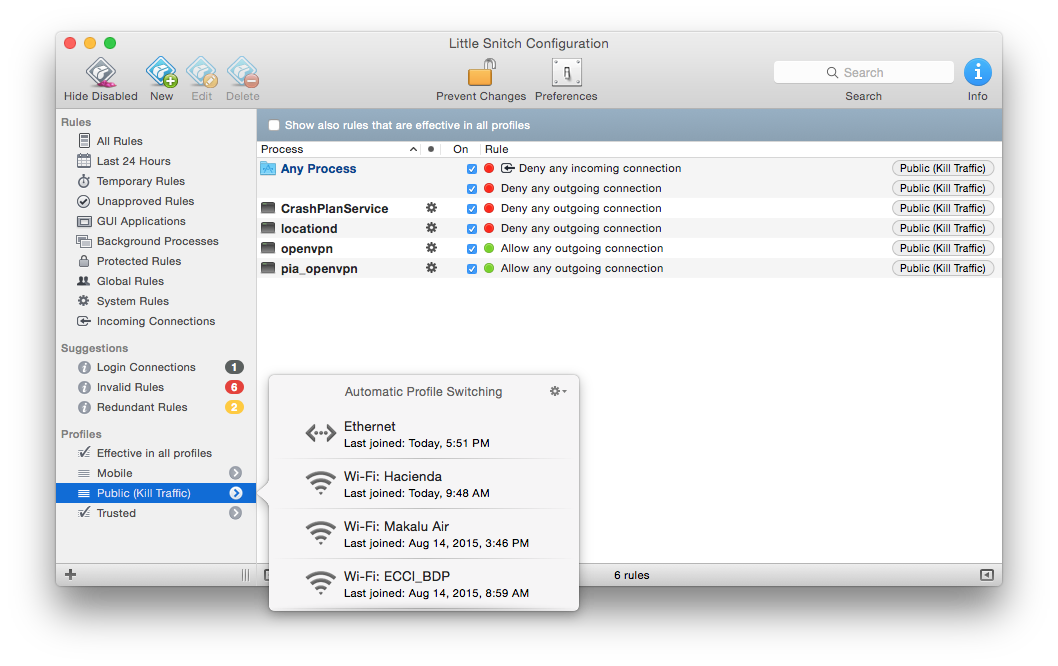1058x666 pixels.
Task: Click profile tag on pia_openvpn row
Action: point(943,269)
